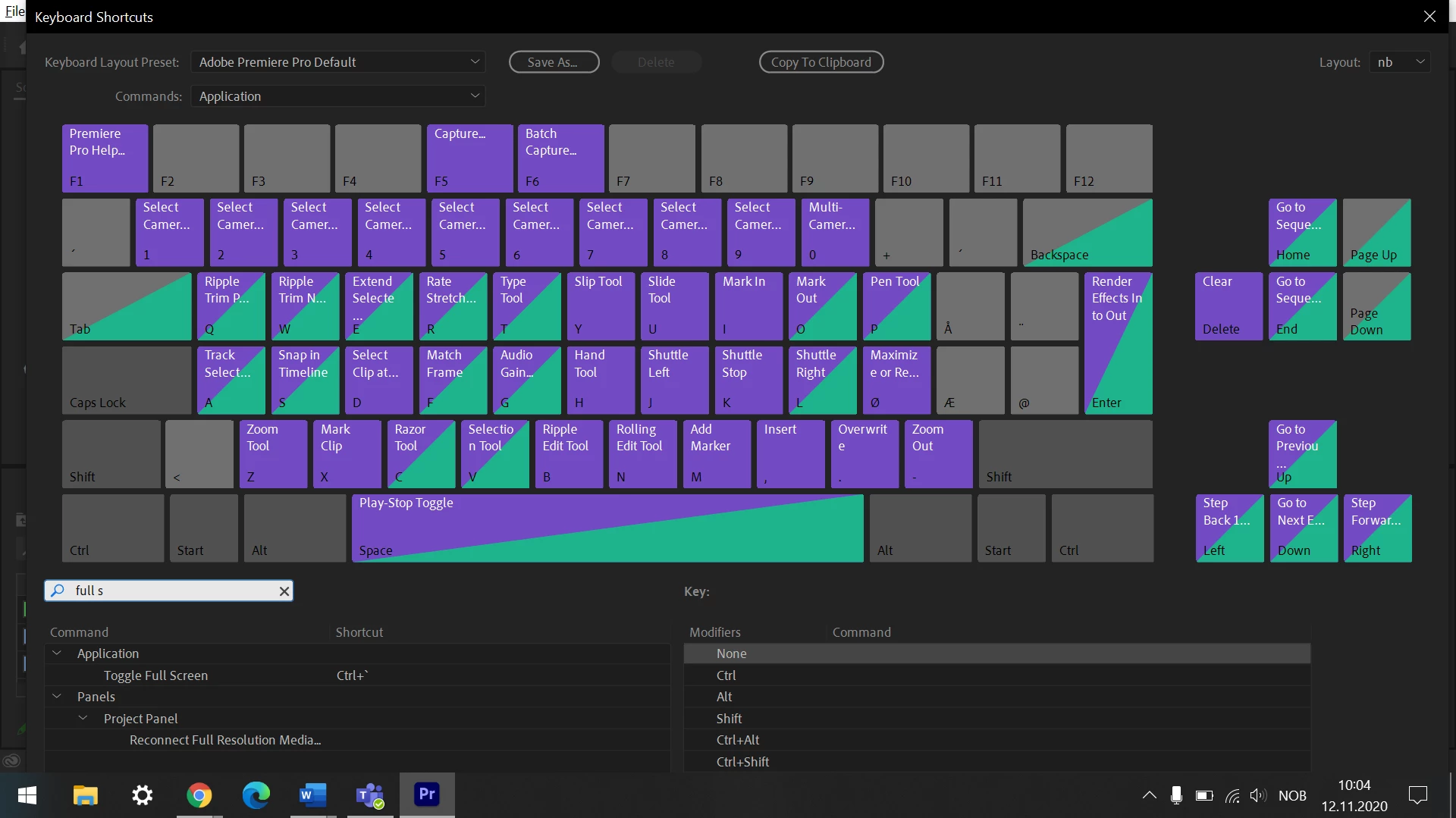Collapse the Project Panel subgroup
This screenshot has width=1456, height=818.
point(83,718)
